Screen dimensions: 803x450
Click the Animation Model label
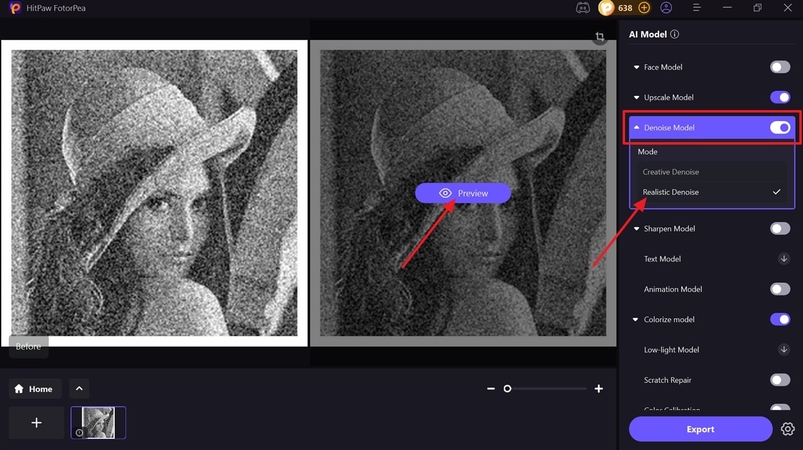673,289
